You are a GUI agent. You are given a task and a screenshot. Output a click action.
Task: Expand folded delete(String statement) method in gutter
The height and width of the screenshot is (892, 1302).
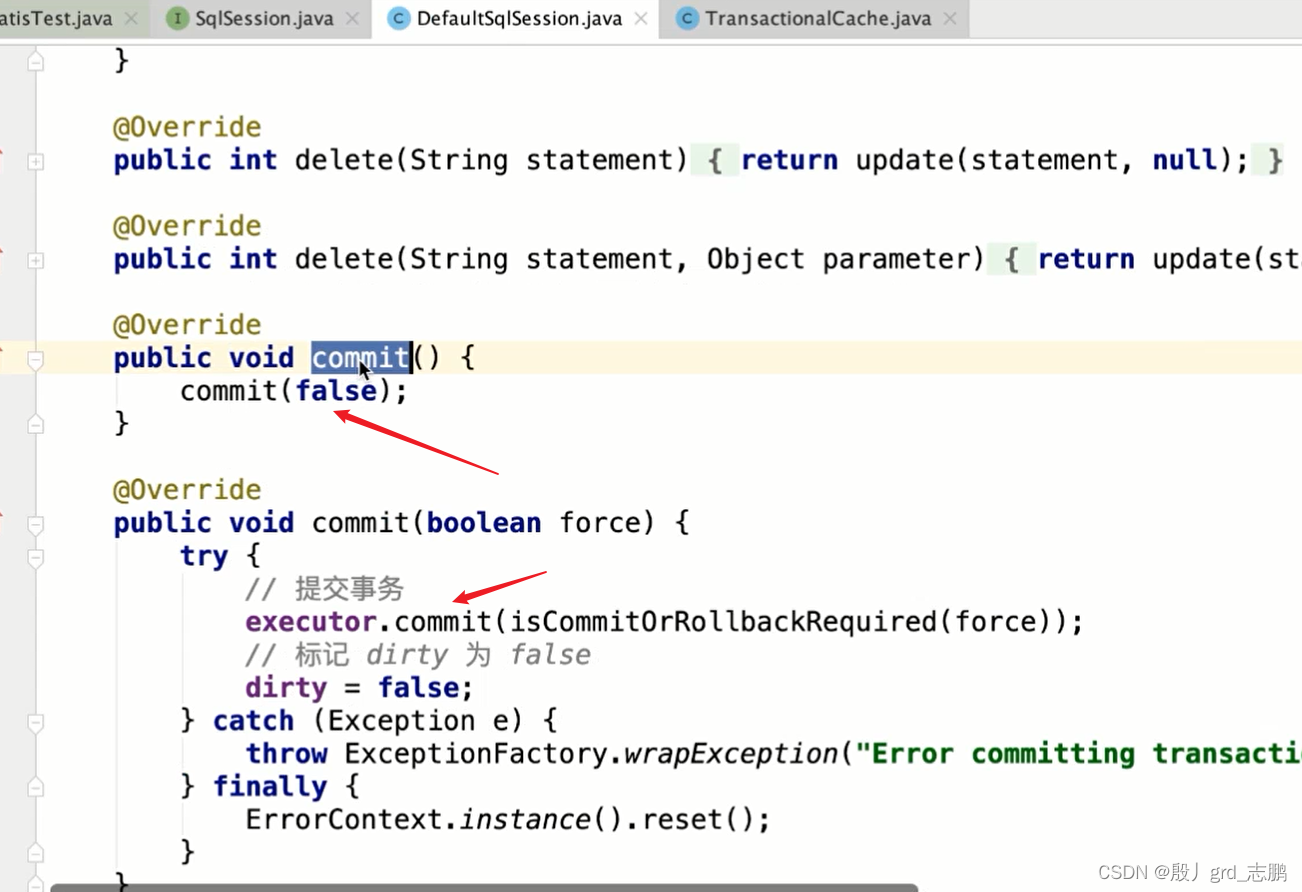point(35,161)
